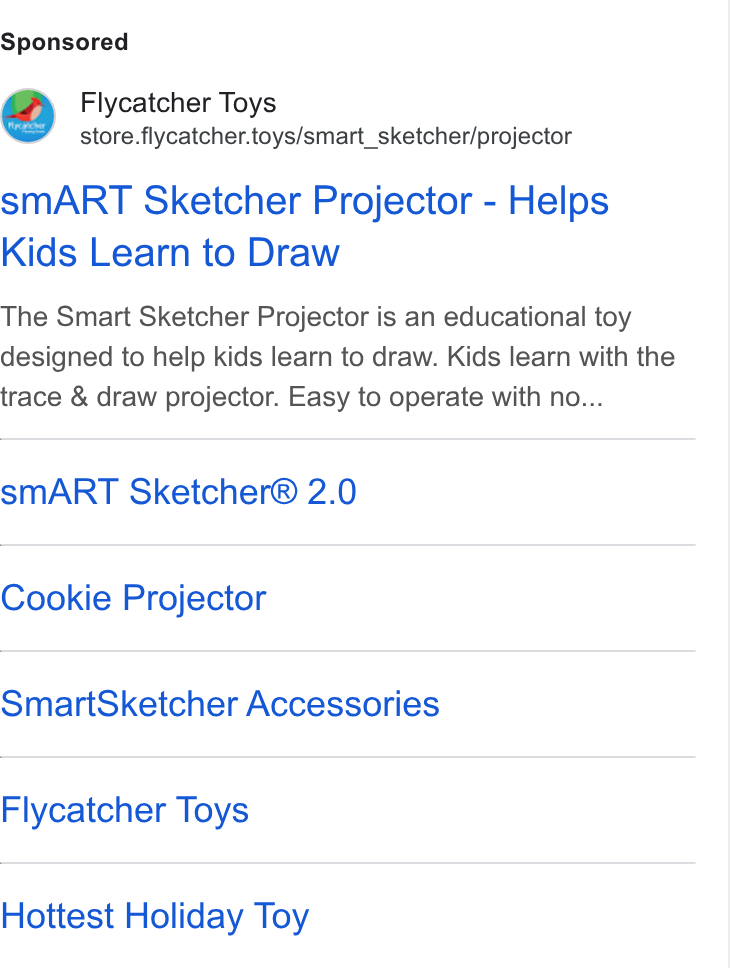Click the bold Sponsored label
This screenshot has width=730, height=968.
[x=64, y=43]
